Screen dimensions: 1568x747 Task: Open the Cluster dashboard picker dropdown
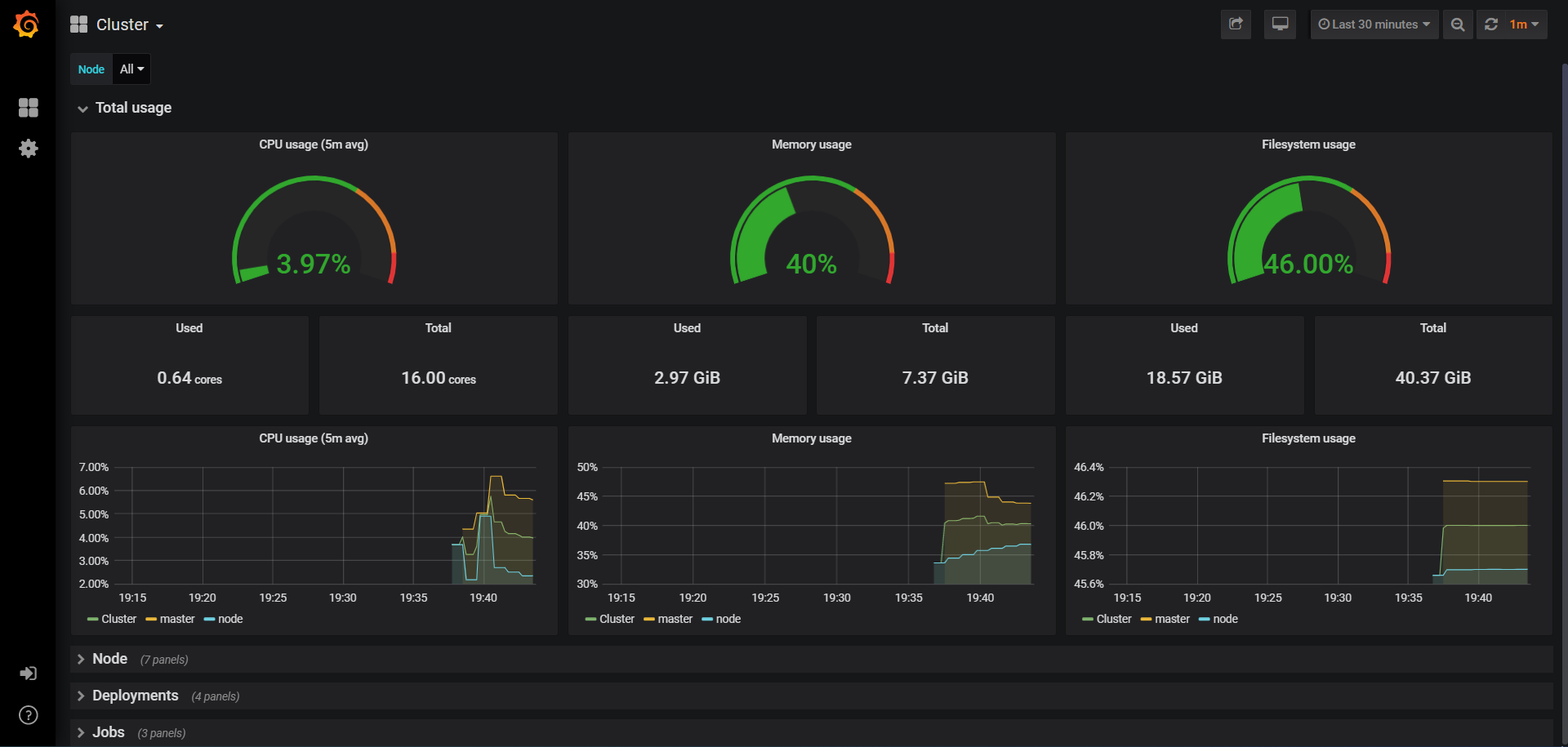[x=130, y=25]
